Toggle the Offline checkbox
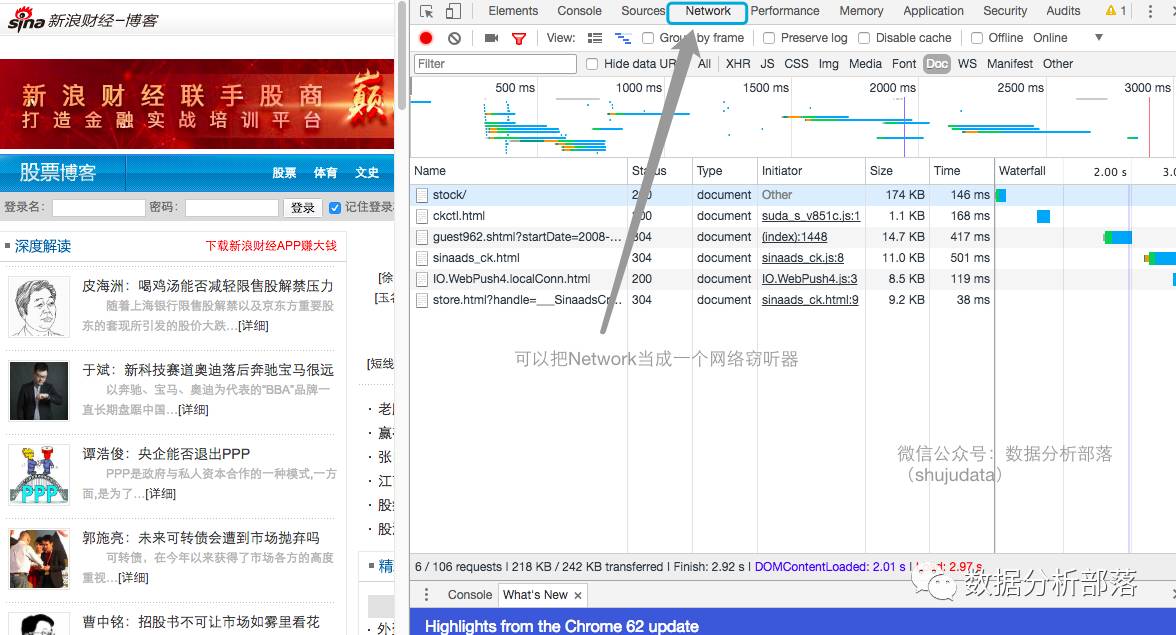The image size is (1176, 635). [976, 38]
